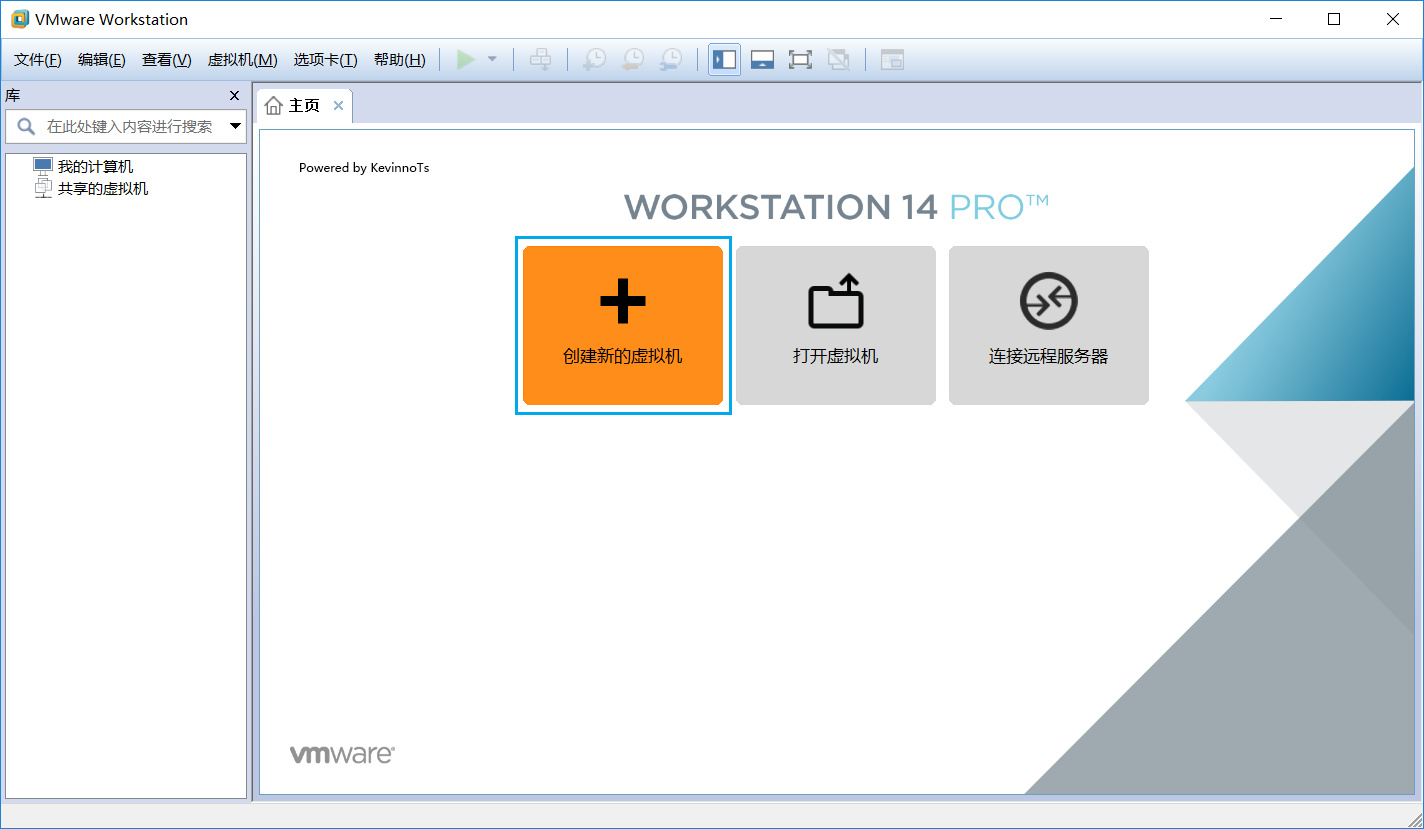Click 打开虚拟机 button
1424x829 pixels.
[x=836, y=325]
